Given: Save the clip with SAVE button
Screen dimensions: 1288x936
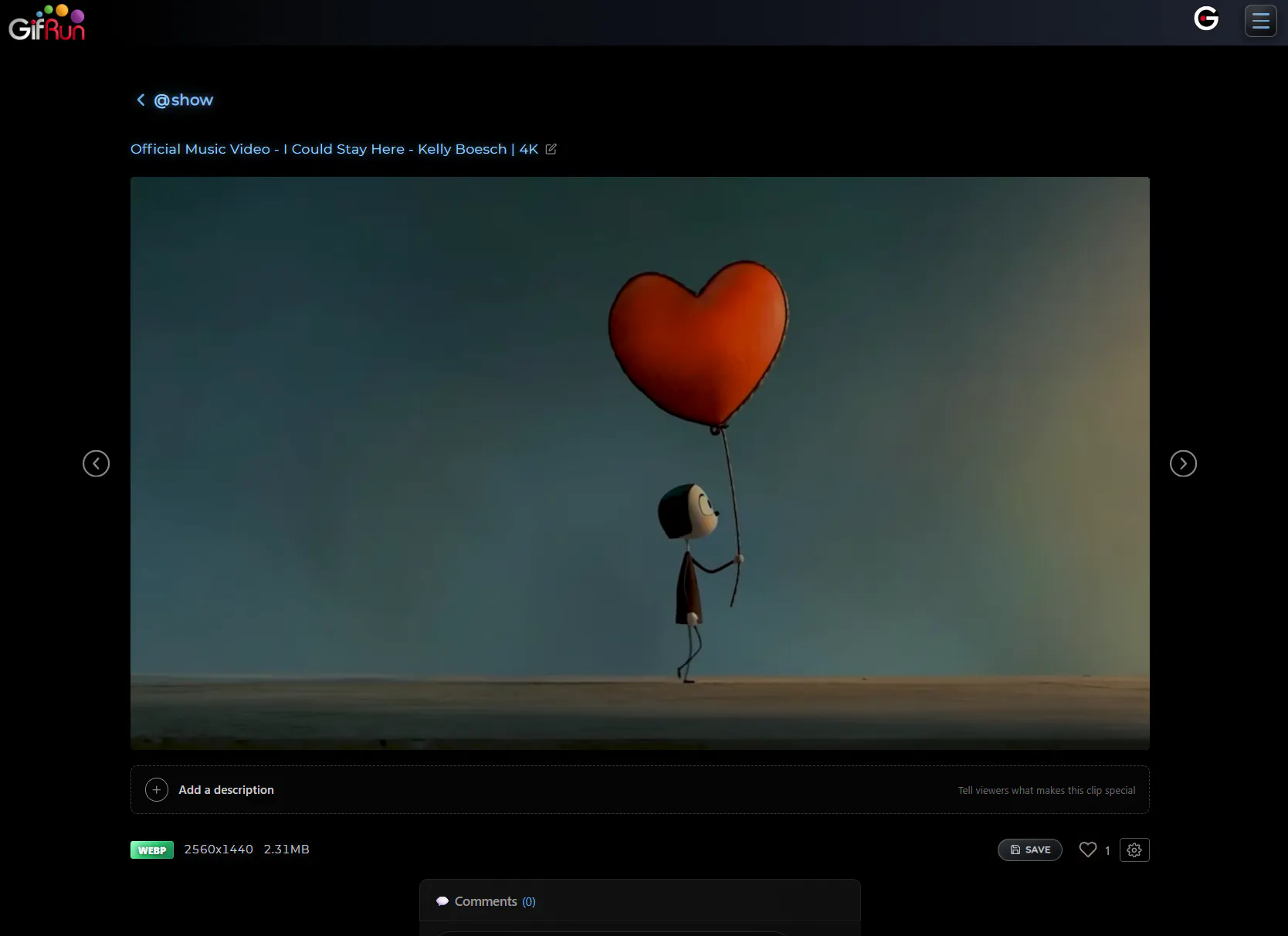Looking at the screenshot, I should (x=1030, y=850).
